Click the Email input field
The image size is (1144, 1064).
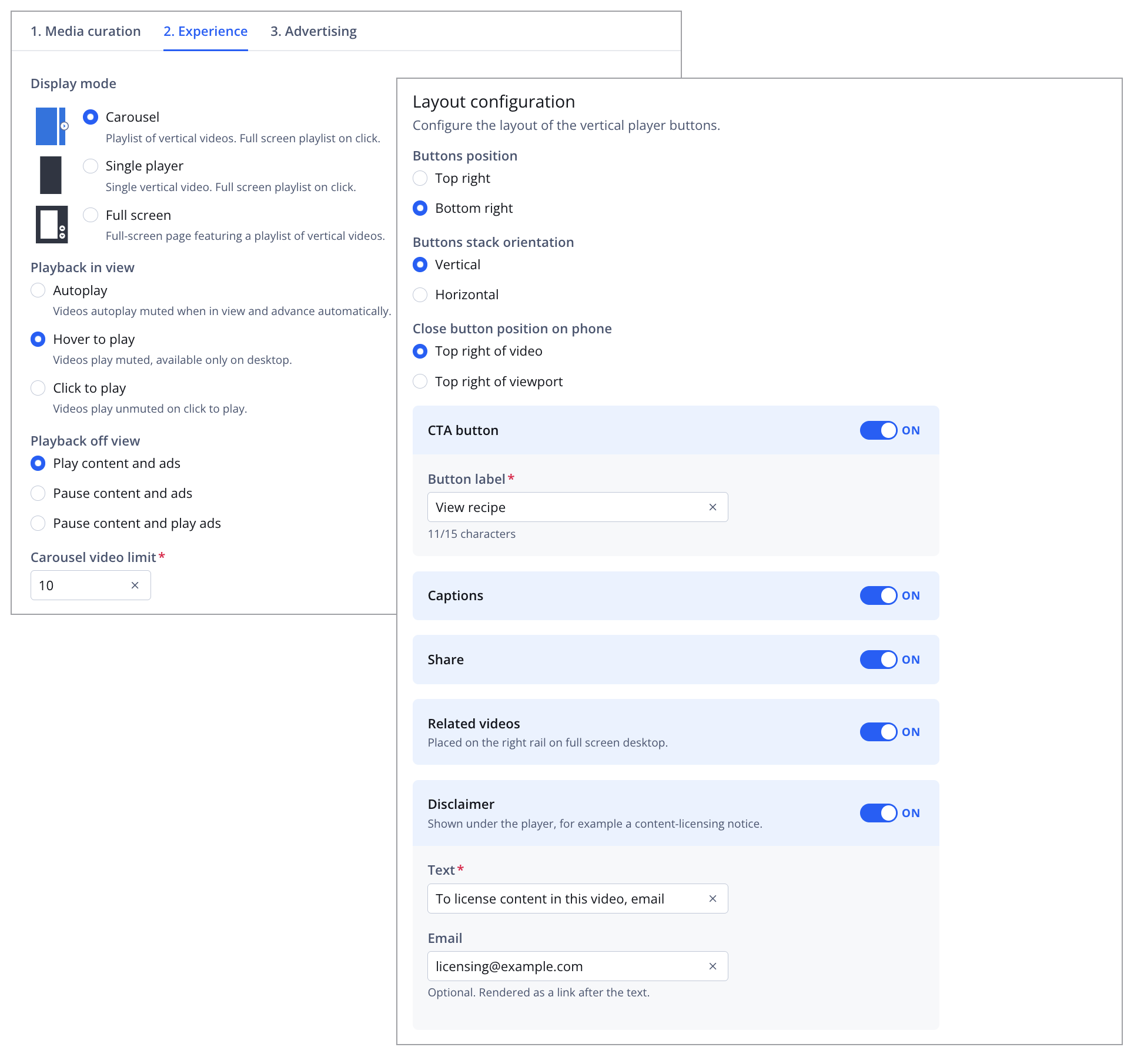click(x=577, y=966)
